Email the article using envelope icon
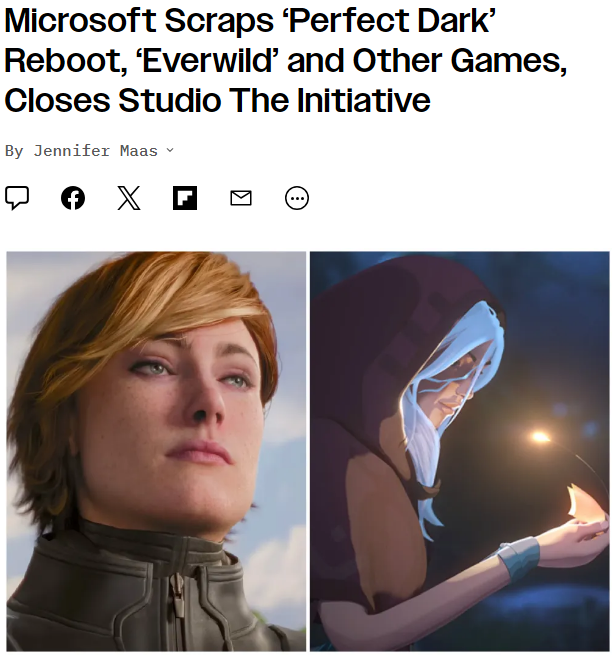 tap(241, 198)
